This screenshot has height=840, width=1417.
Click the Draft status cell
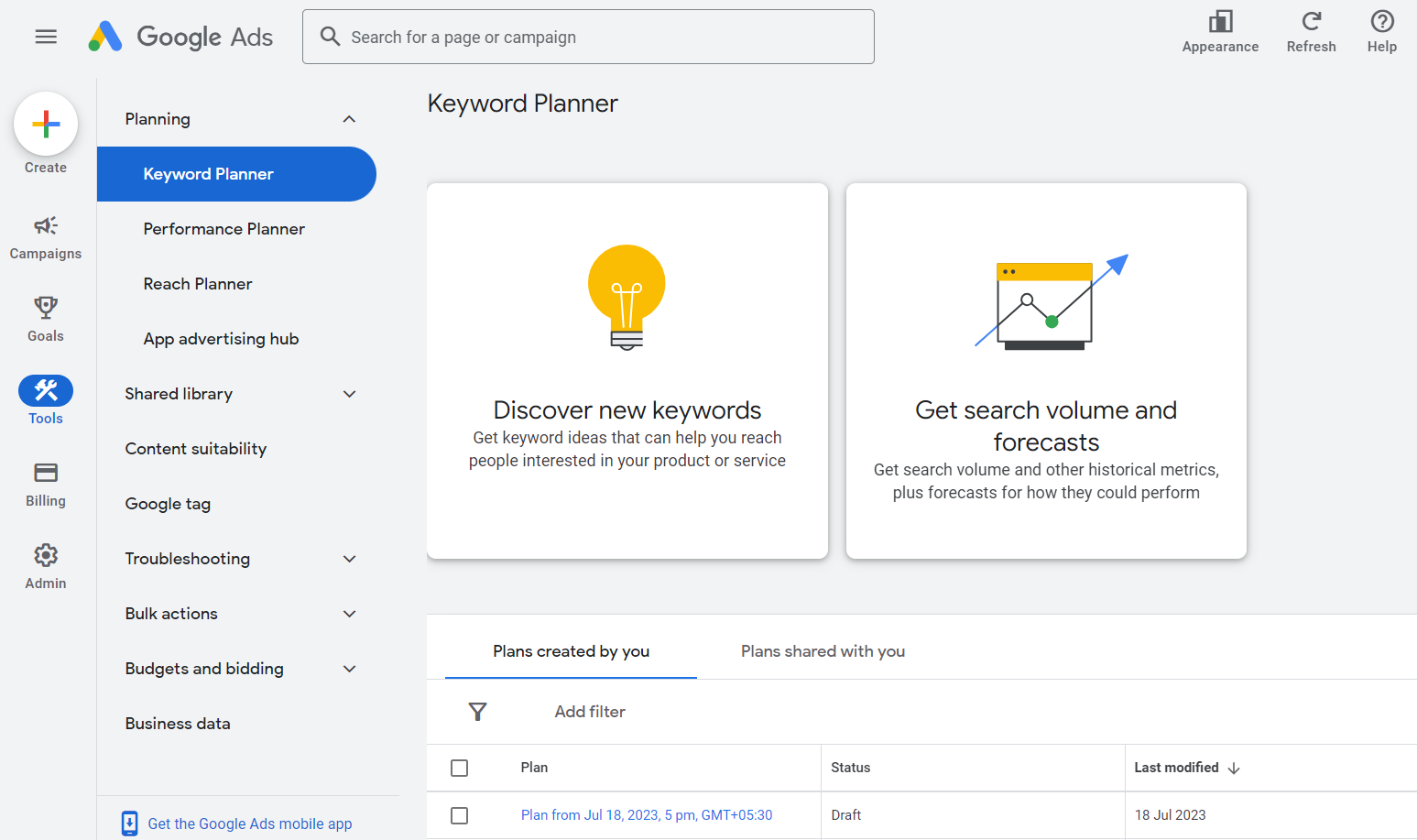tap(846, 815)
